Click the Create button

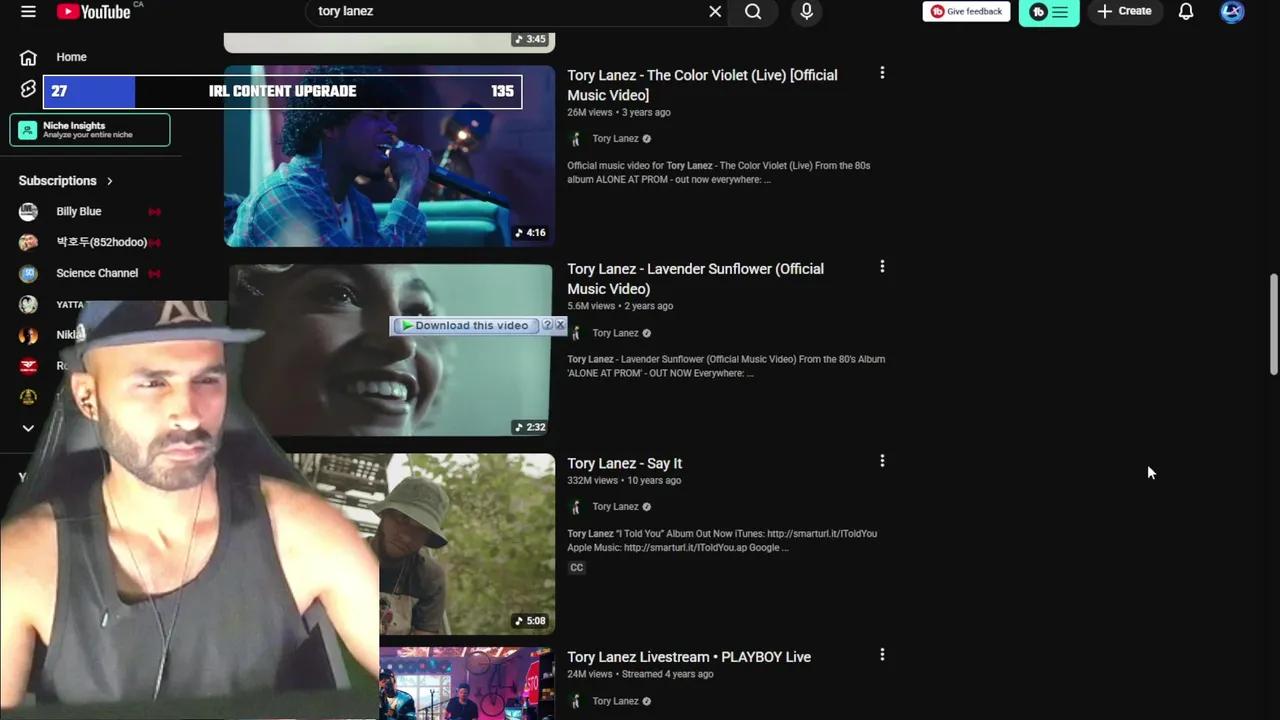coord(1125,11)
